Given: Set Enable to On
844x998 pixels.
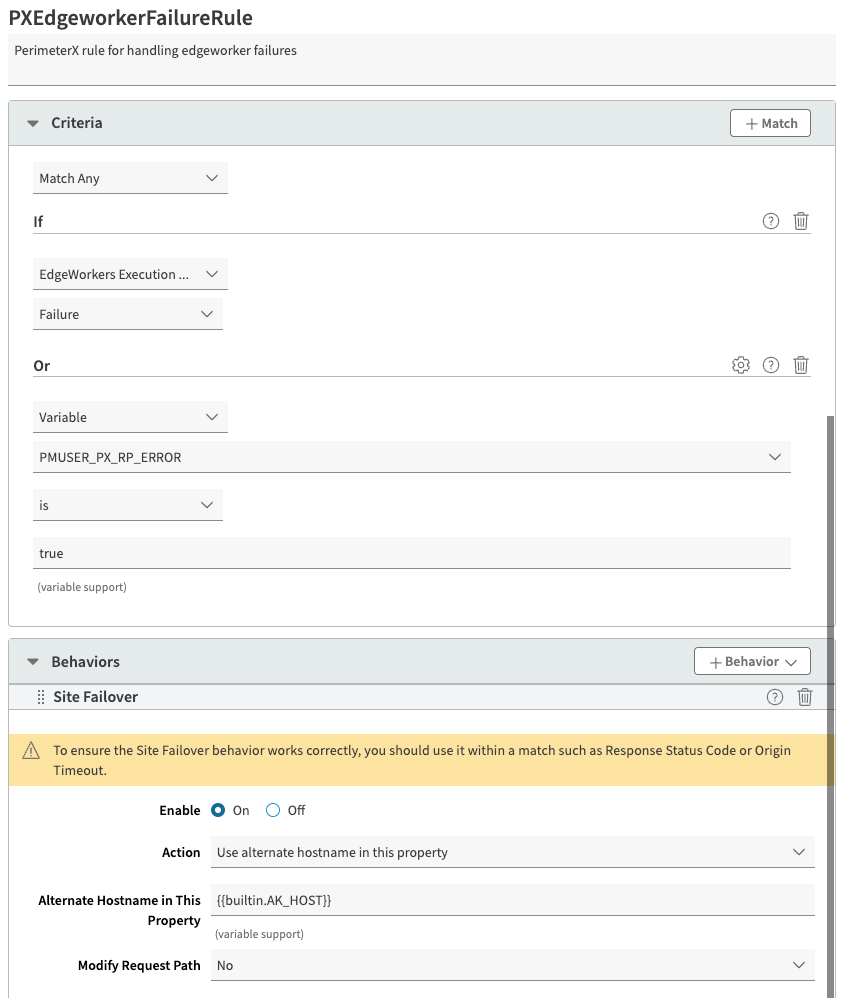Looking at the screenshot, I should pyautogui.click(x=219, y=810).
